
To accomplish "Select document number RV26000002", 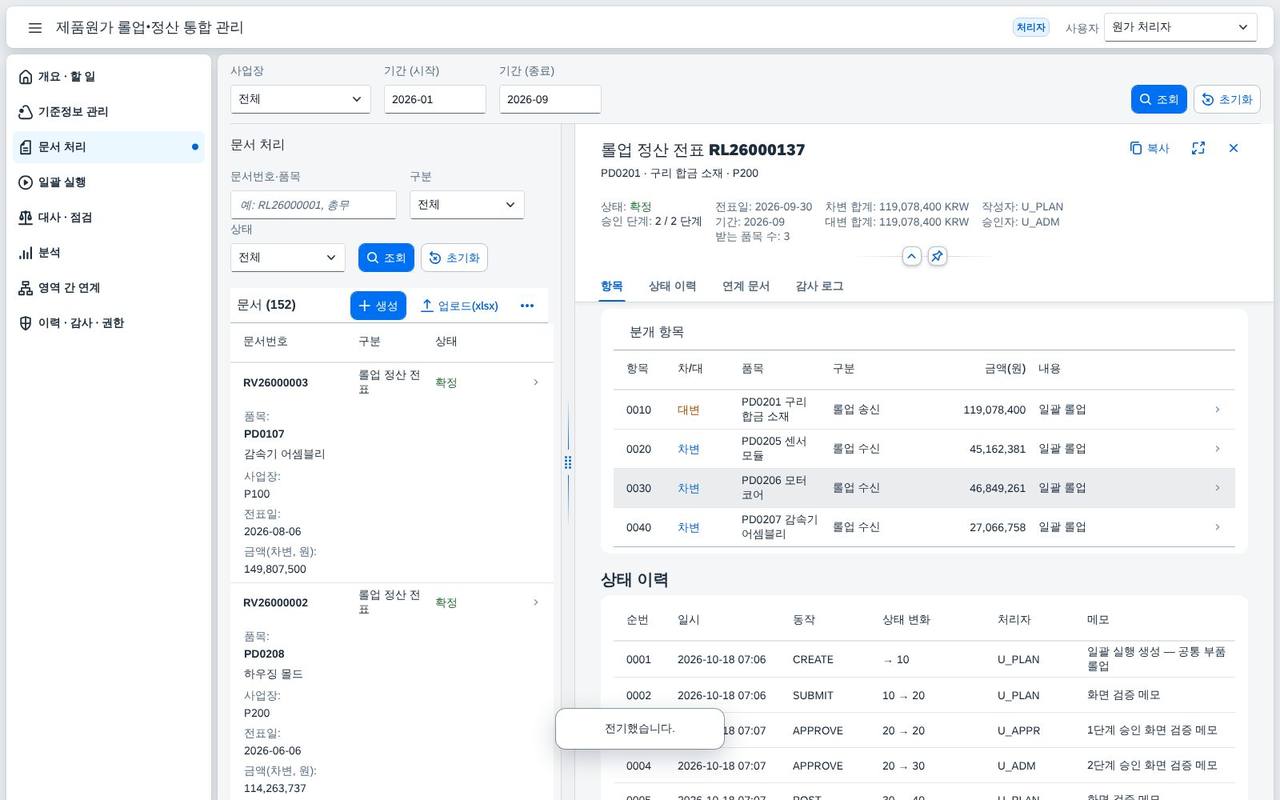I will pos(275,603).
